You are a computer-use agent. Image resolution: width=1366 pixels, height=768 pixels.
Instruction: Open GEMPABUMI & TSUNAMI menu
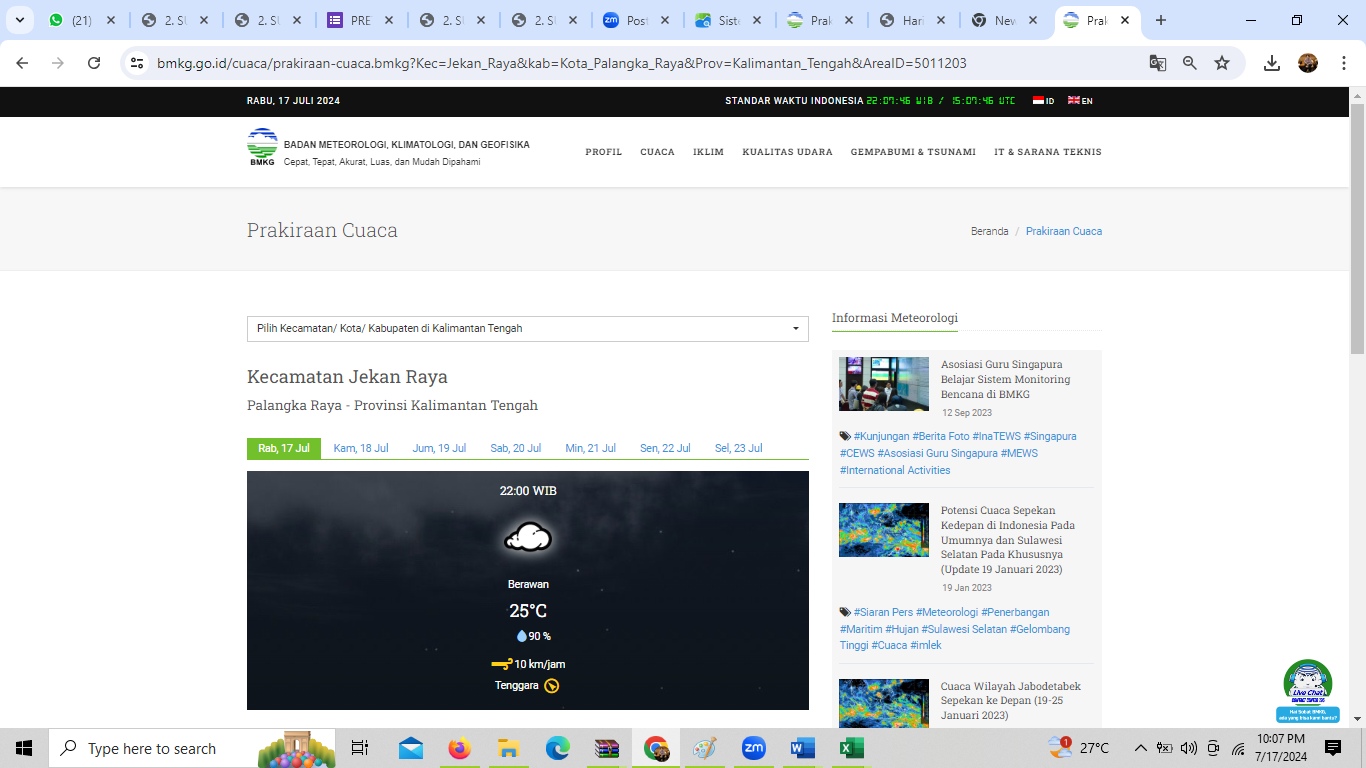click(913, 152)
